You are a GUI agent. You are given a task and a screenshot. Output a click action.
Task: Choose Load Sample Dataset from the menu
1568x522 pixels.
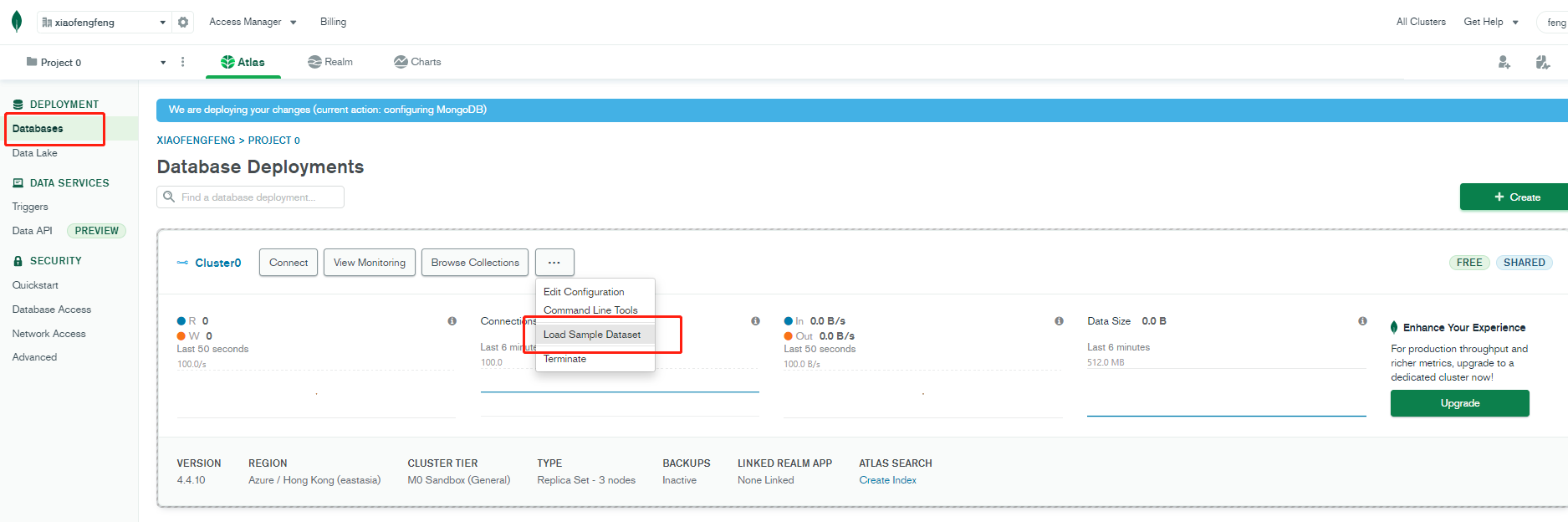[x=595, y=335]
